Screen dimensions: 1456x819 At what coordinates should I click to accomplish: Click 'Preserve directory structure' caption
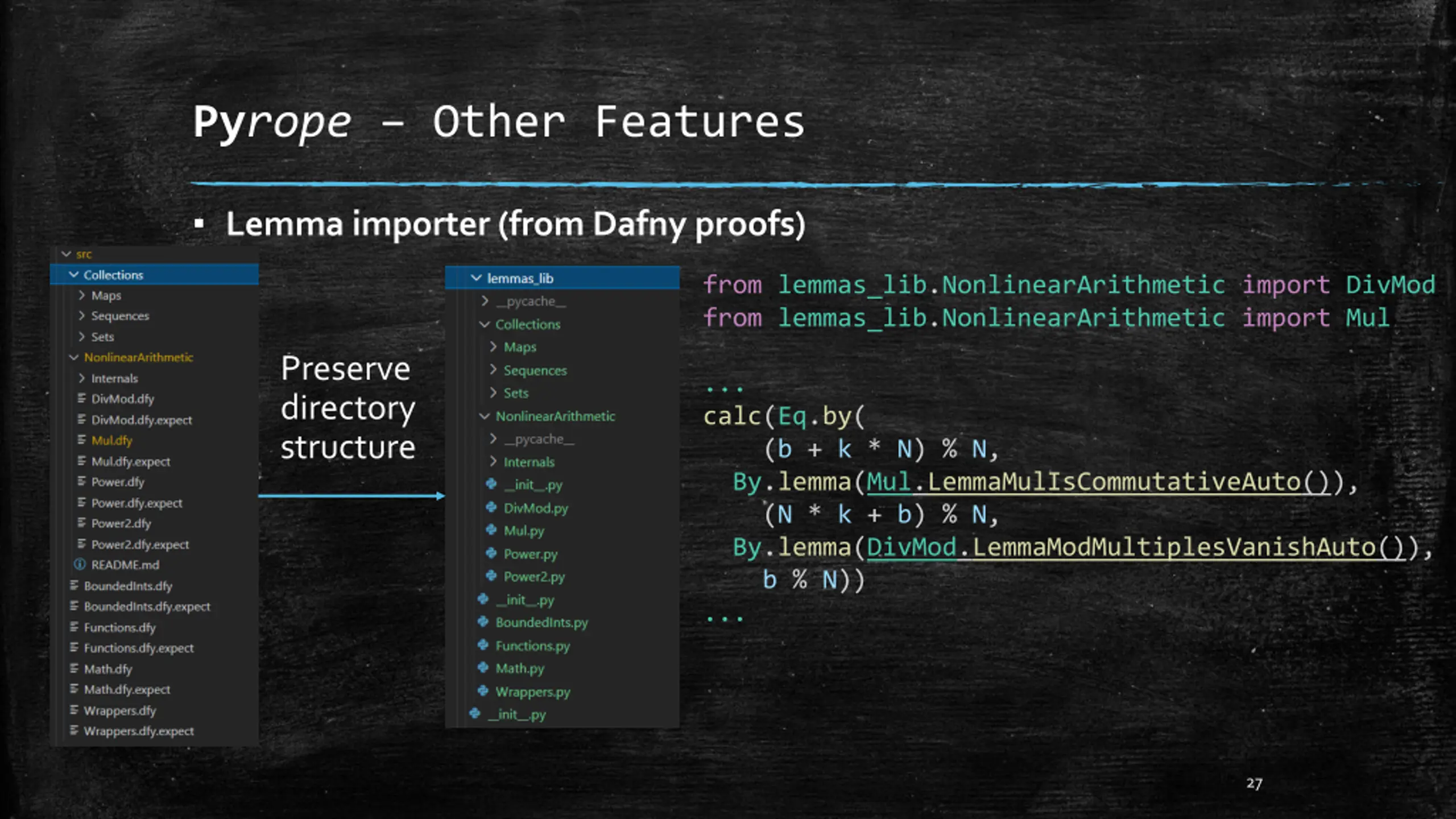point(348,407)
